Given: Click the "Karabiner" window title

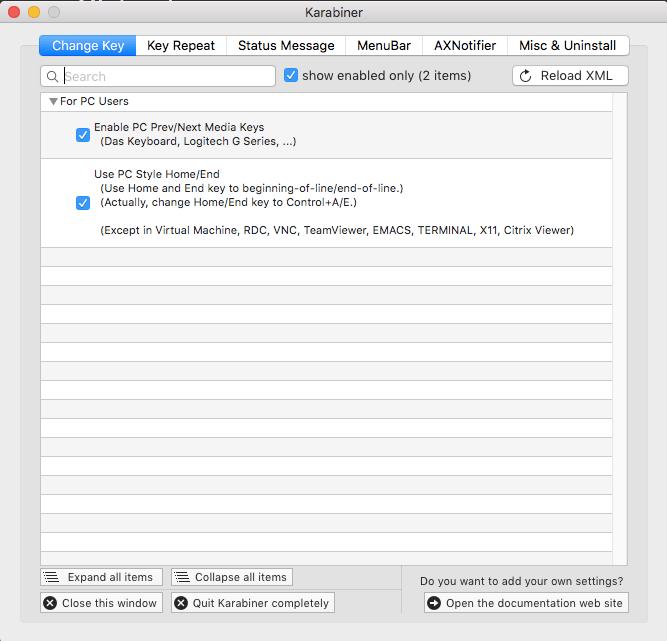Looking at the screenshot, I should [x=334, y=12].
